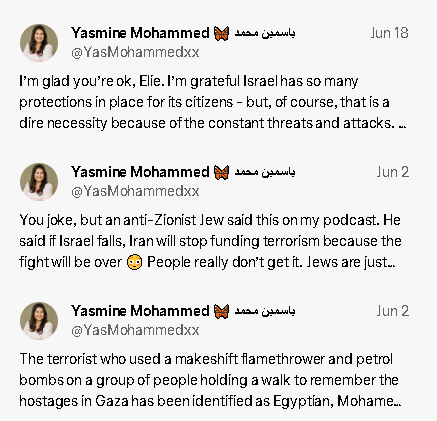Click butterfly emoji in first tweet's name
437x421 pixels.
pos(221,33)
